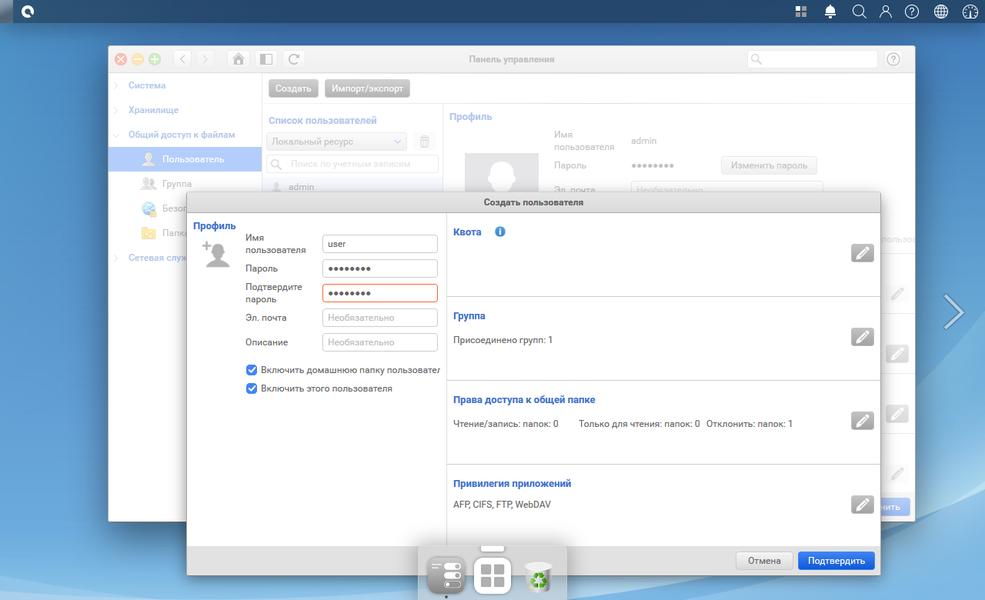The image size is (985, 600).
Task: Open app grid icon in dock
Action: [492, 575]
